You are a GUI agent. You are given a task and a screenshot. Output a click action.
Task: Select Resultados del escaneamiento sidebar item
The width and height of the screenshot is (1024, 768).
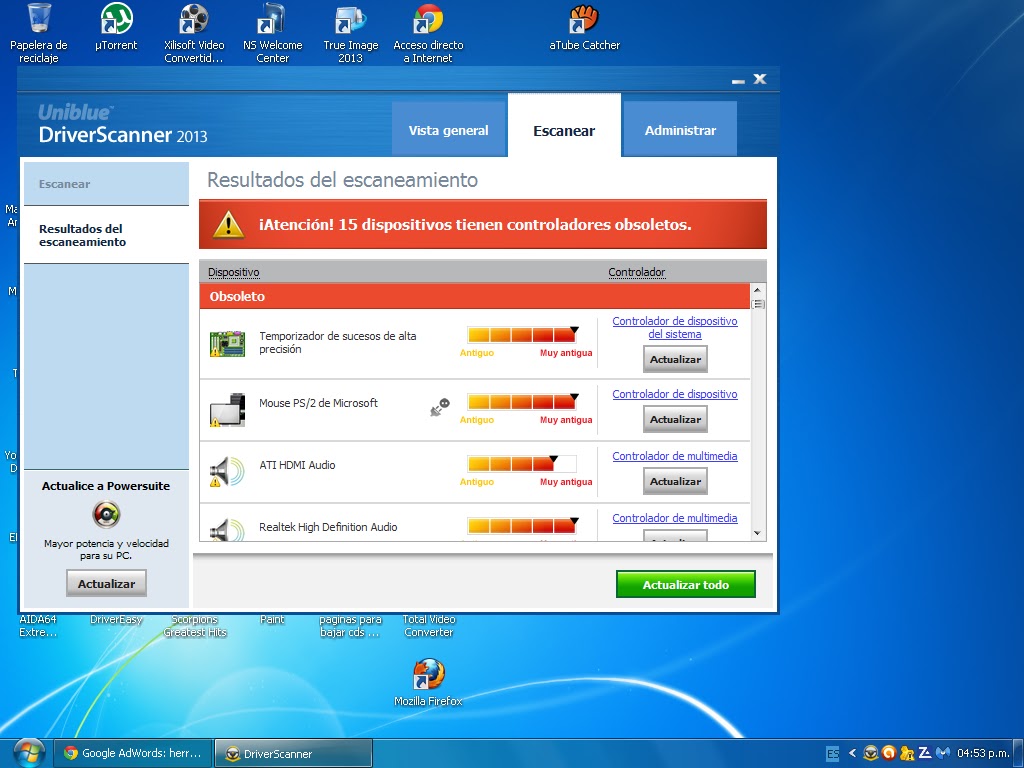tap(106, 235)
